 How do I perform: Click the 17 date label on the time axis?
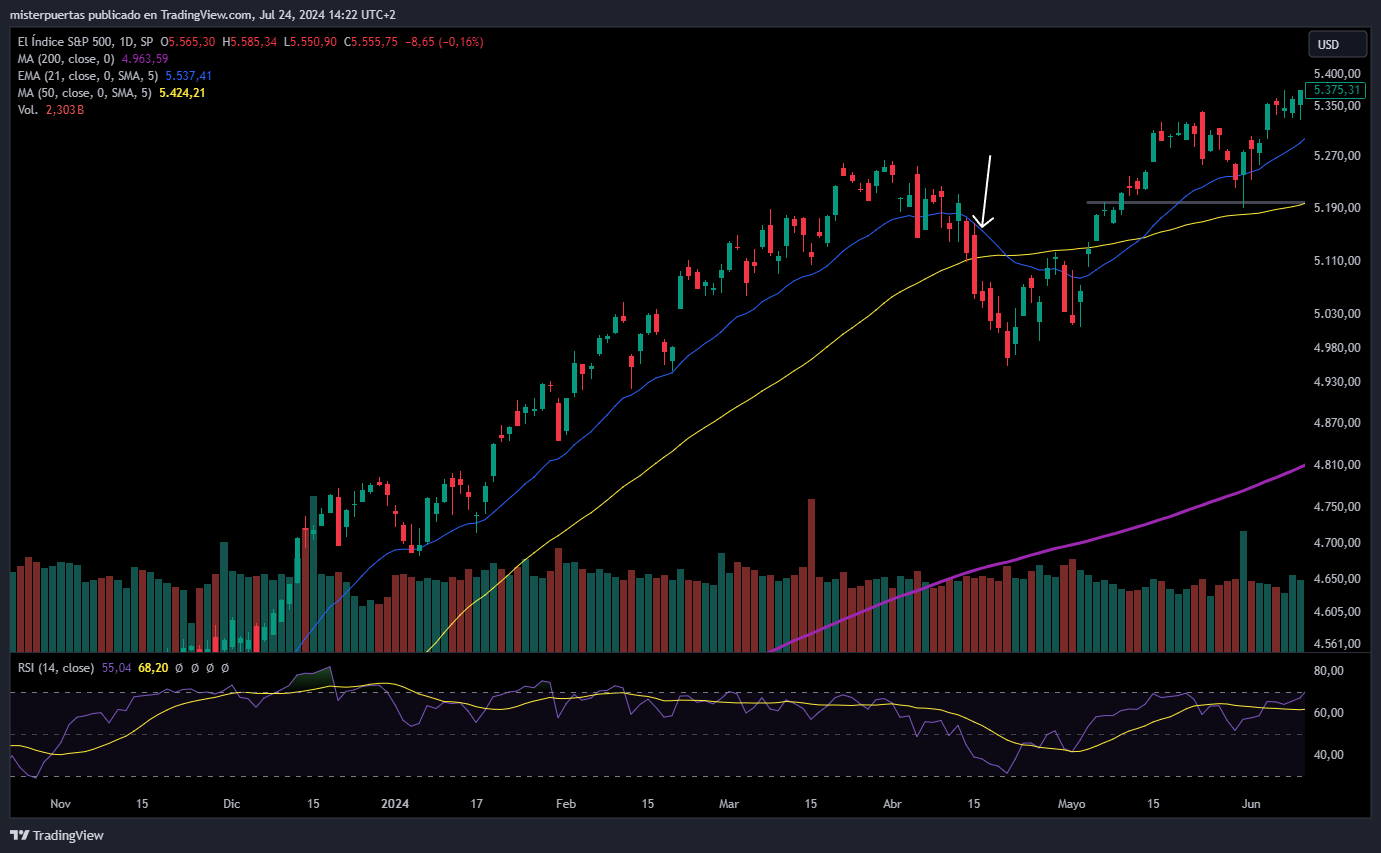[x=477, y=804]
